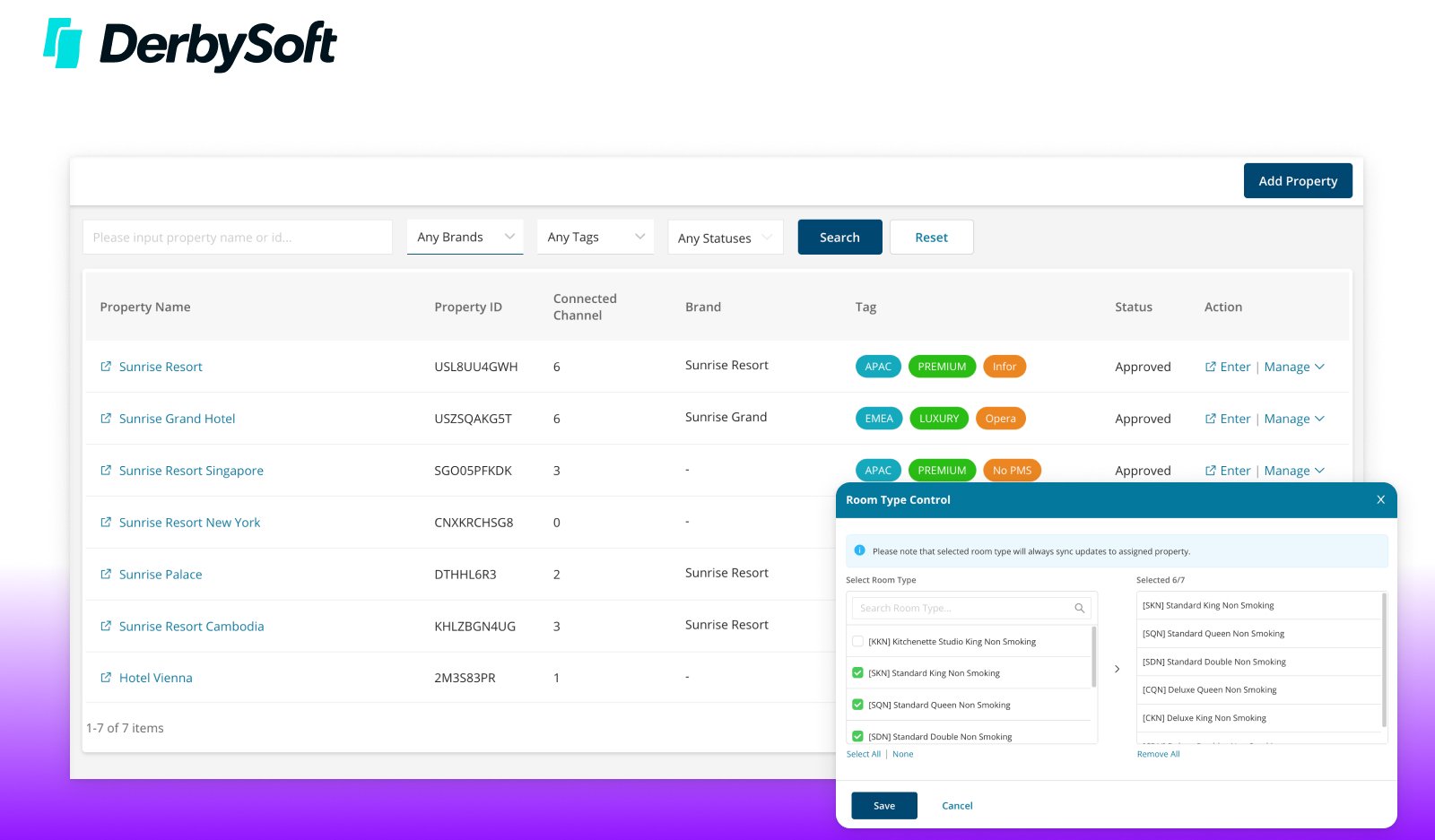The width and height of the screenshot is (1435, 840).
Task: Open external link icon beside Sunrise Resort Cambodia
Action: tap(106, 626)
